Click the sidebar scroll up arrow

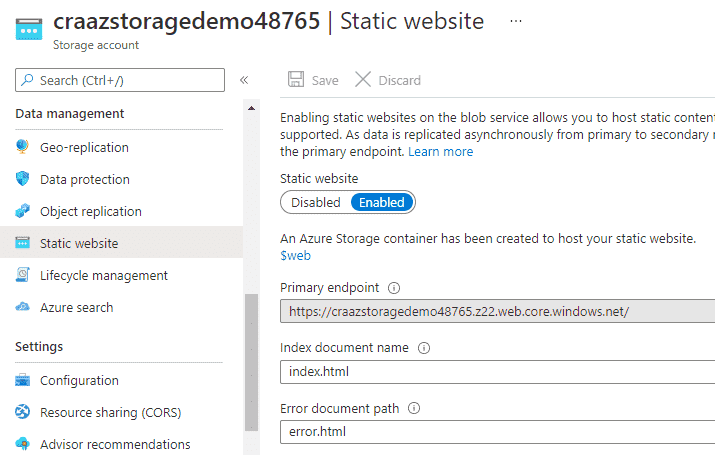(x=251, y=109)
